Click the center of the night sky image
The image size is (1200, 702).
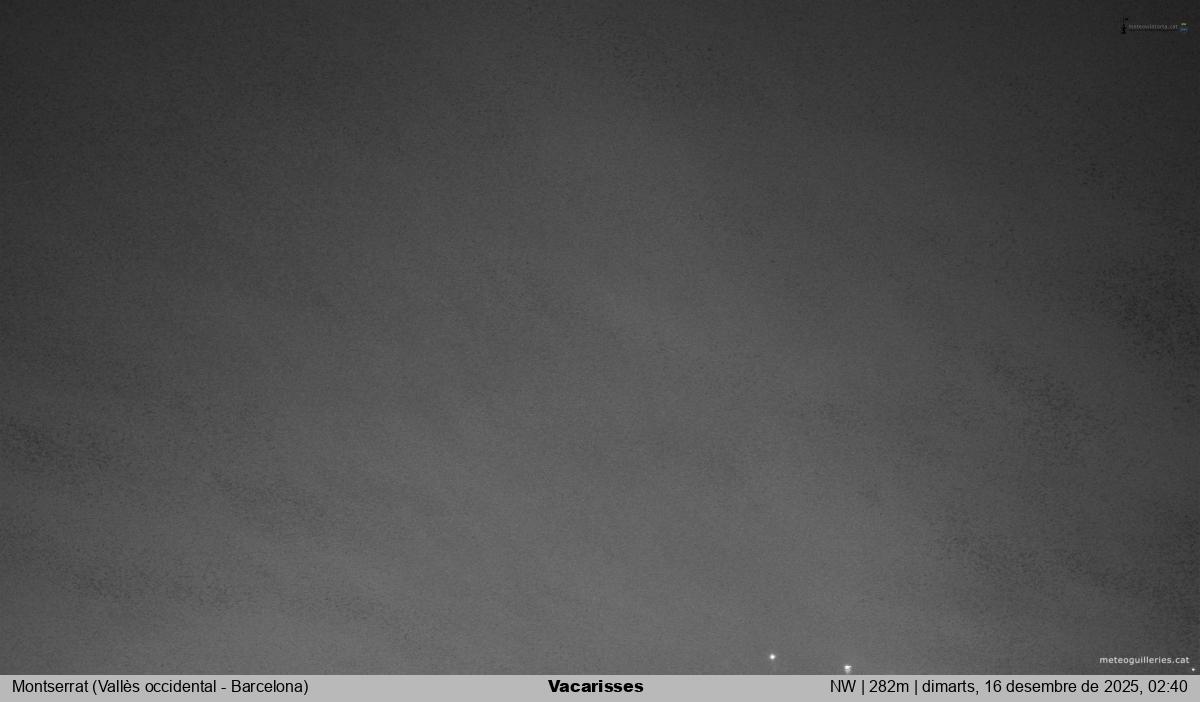[x=600, y=337]
